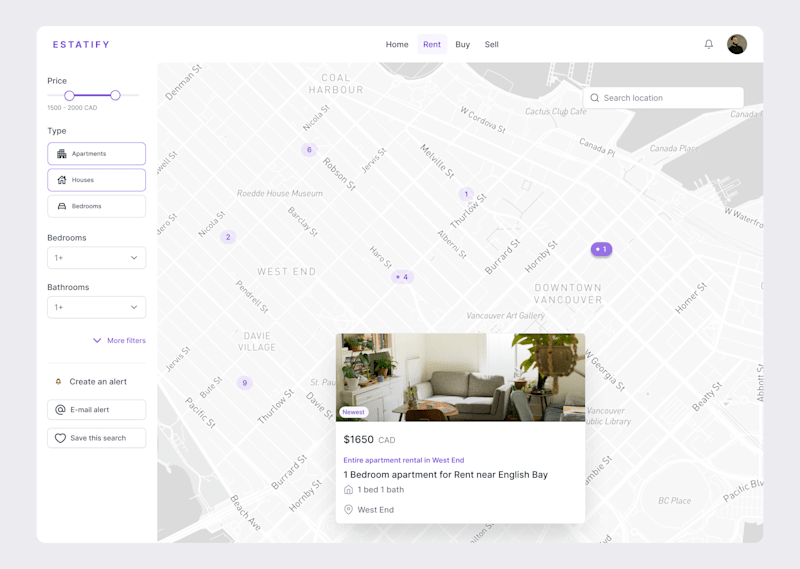The height and width of the screenshot is (569, 800).
Task: Click the E-mail alert at-sign icon
Action: click(x=60, y=409)
